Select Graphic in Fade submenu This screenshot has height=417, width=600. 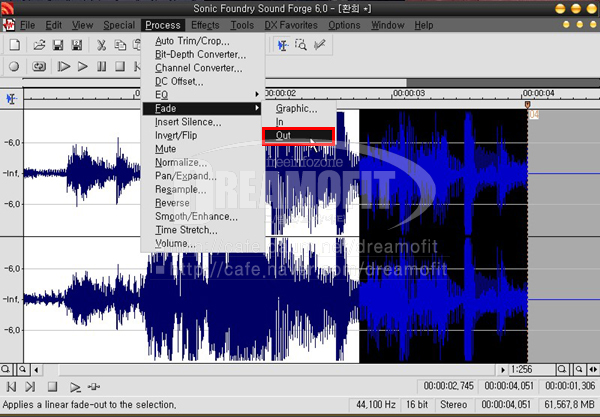point(299,109)
